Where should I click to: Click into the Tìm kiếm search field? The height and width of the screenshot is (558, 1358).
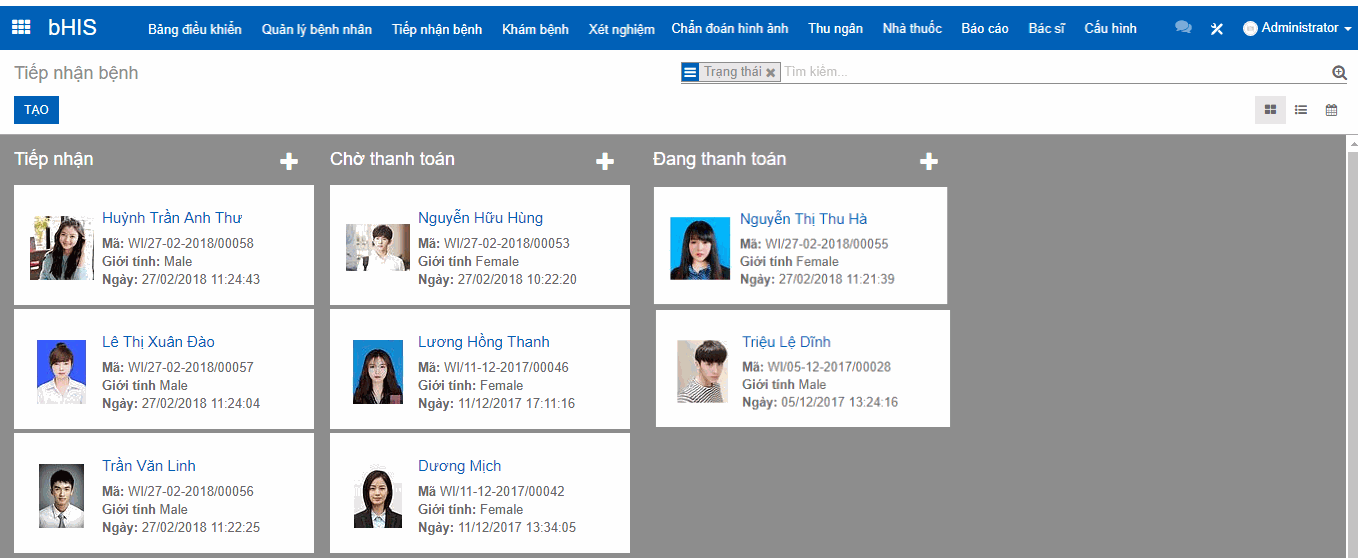[x=1050, y=72]
